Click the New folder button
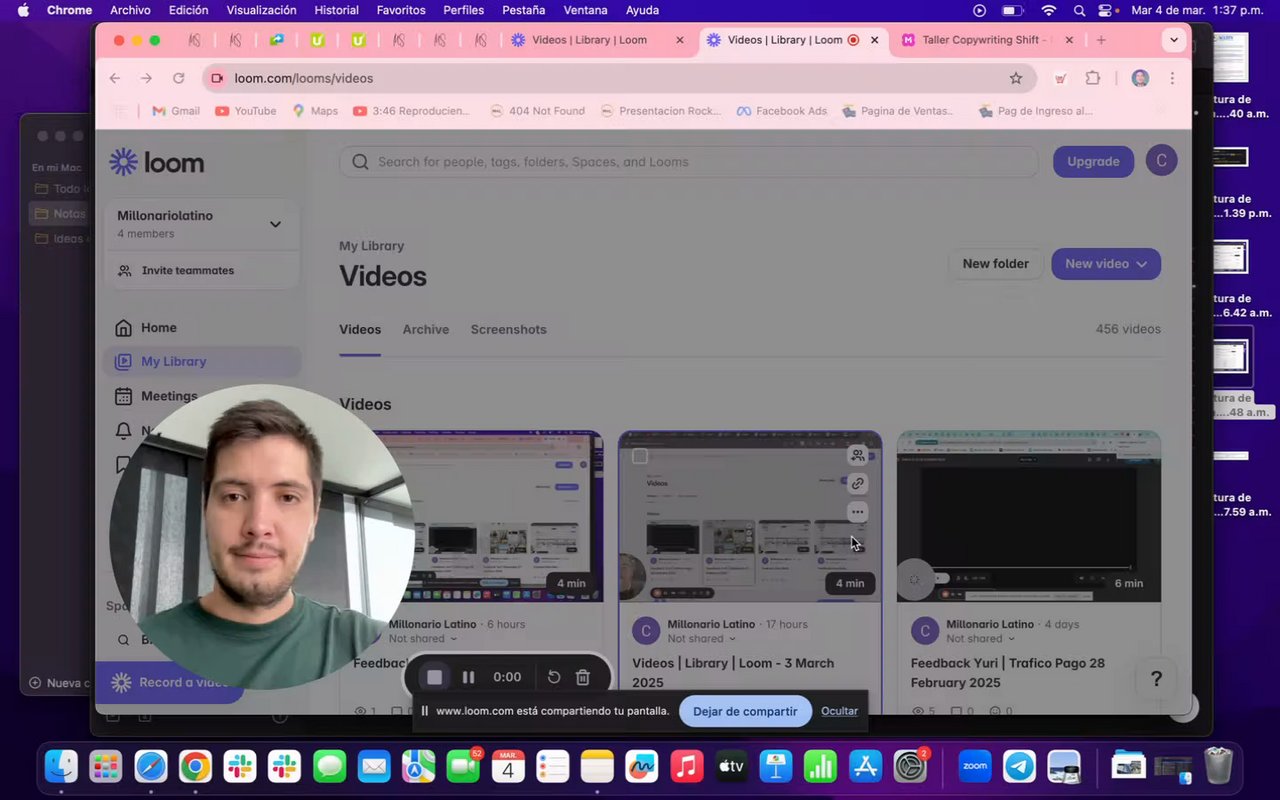 [995, 263]
